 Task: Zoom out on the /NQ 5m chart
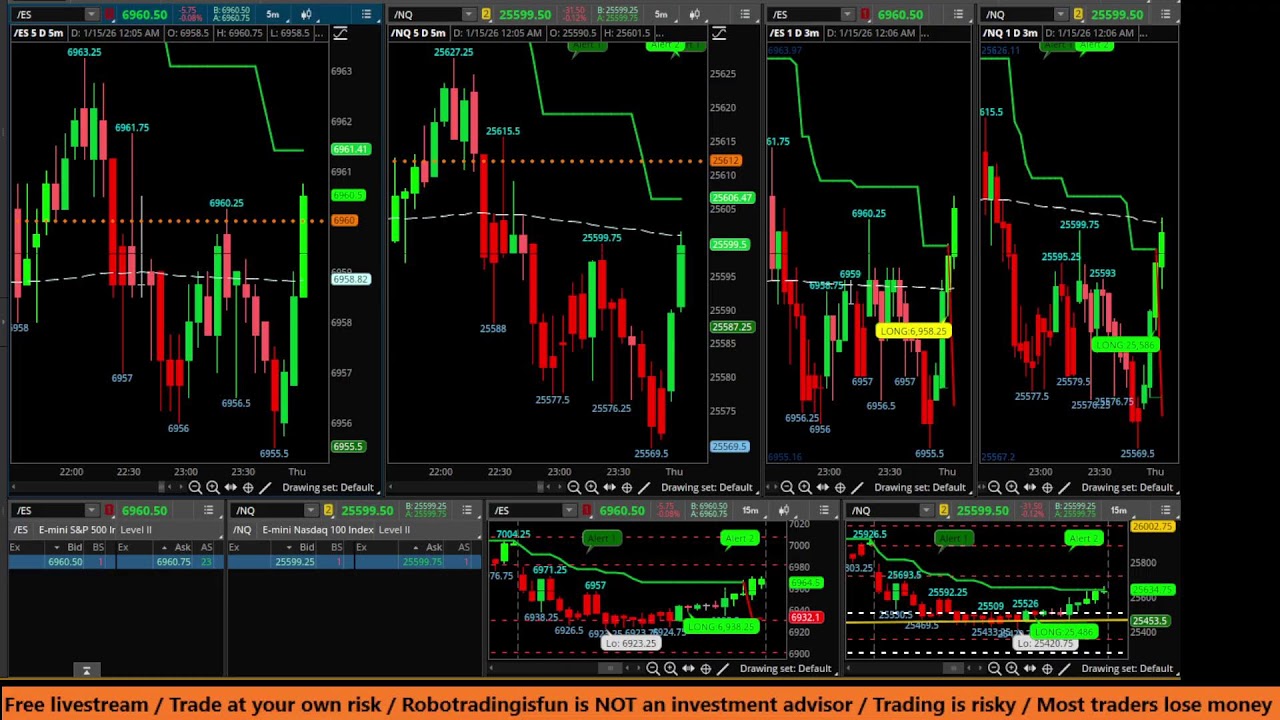point(574,487)
